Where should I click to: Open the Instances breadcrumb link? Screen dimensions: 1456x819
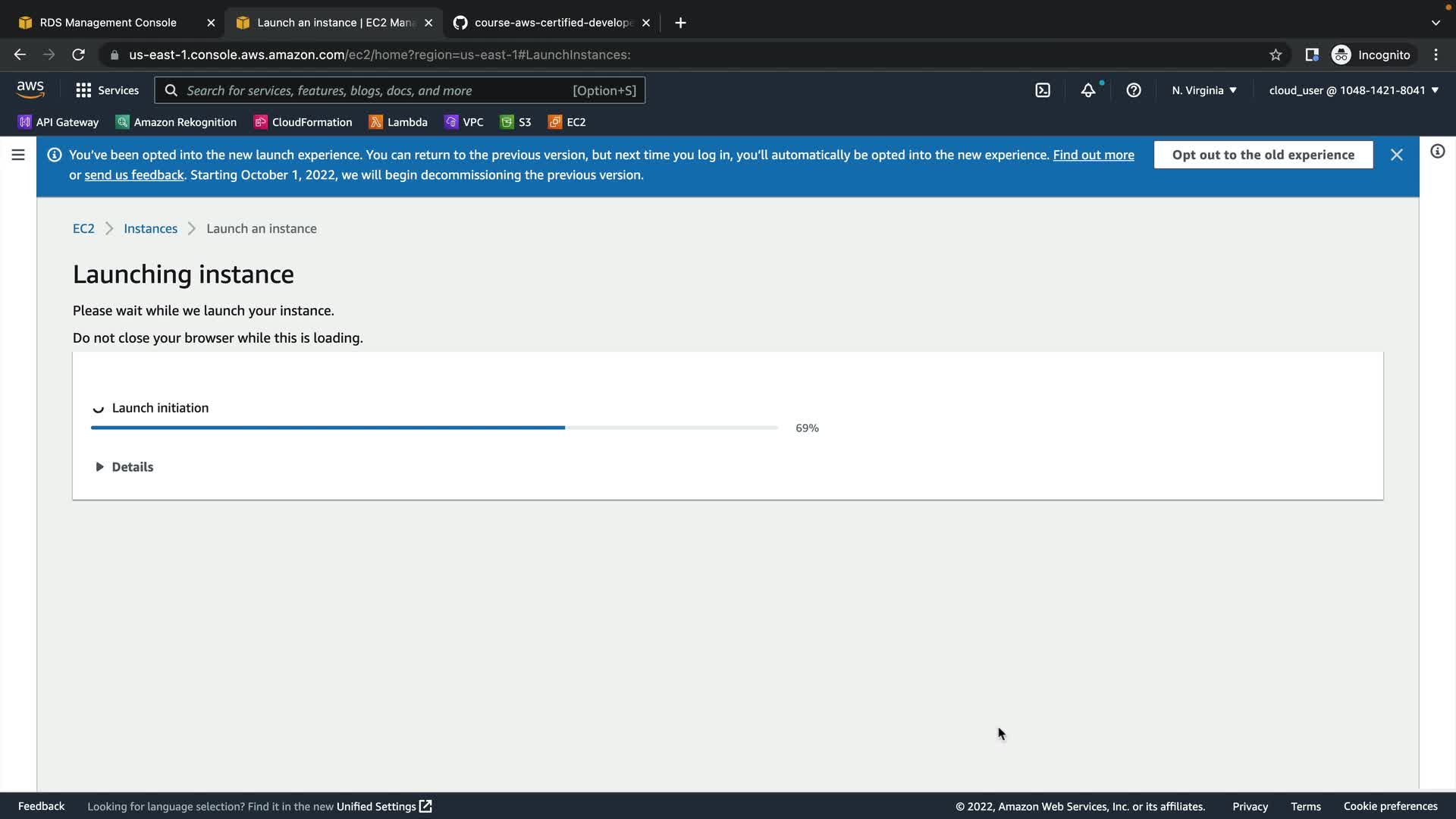[150, 228]
